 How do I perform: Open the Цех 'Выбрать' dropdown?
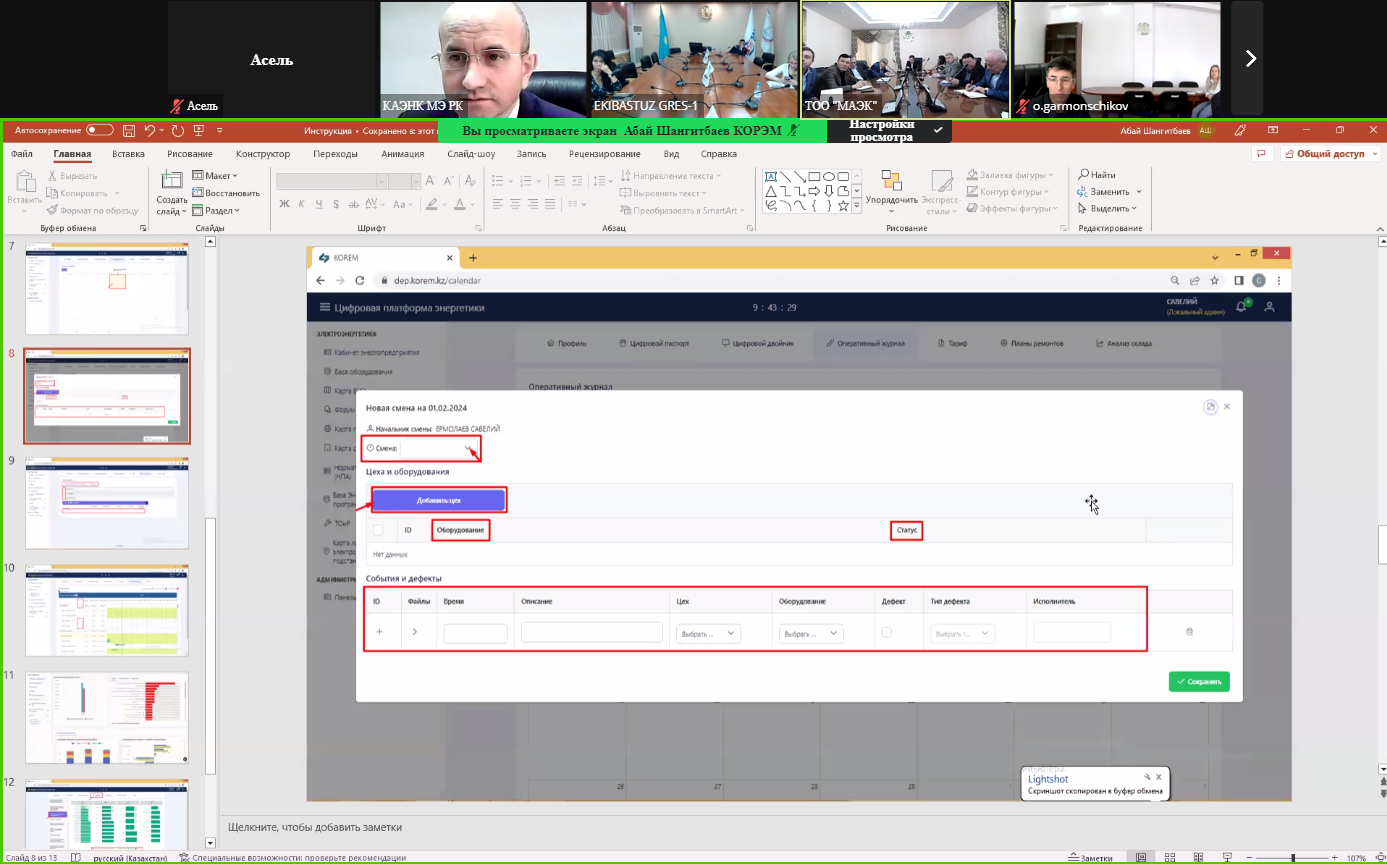[x=709, y=633]
